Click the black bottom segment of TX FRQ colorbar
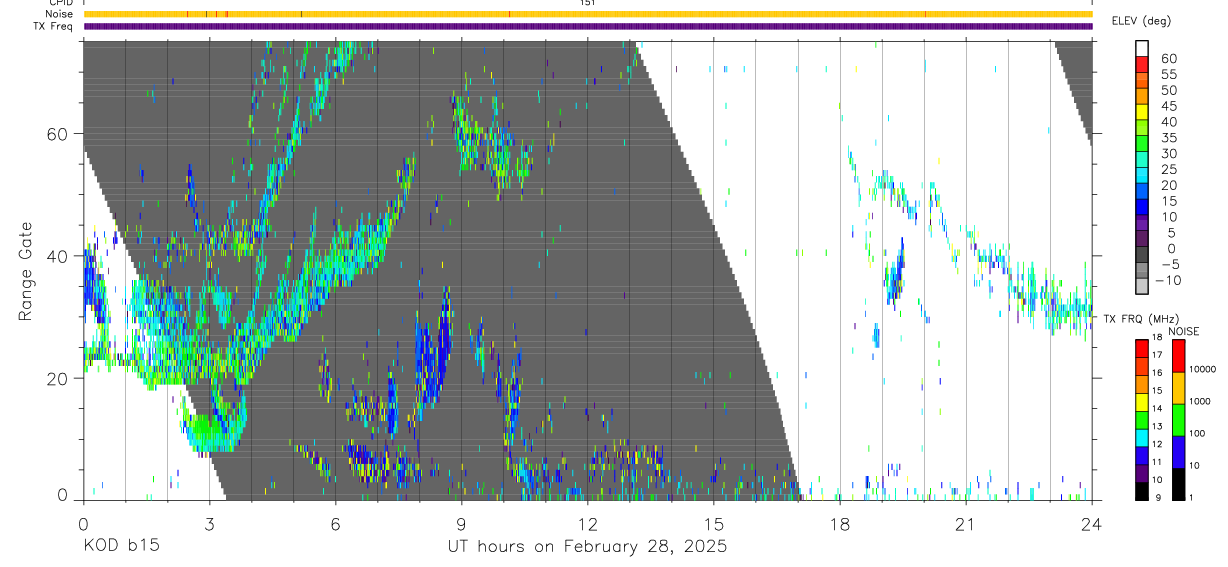The width and height of the screenshot is (1228, 567). [x=1142, y=491]
